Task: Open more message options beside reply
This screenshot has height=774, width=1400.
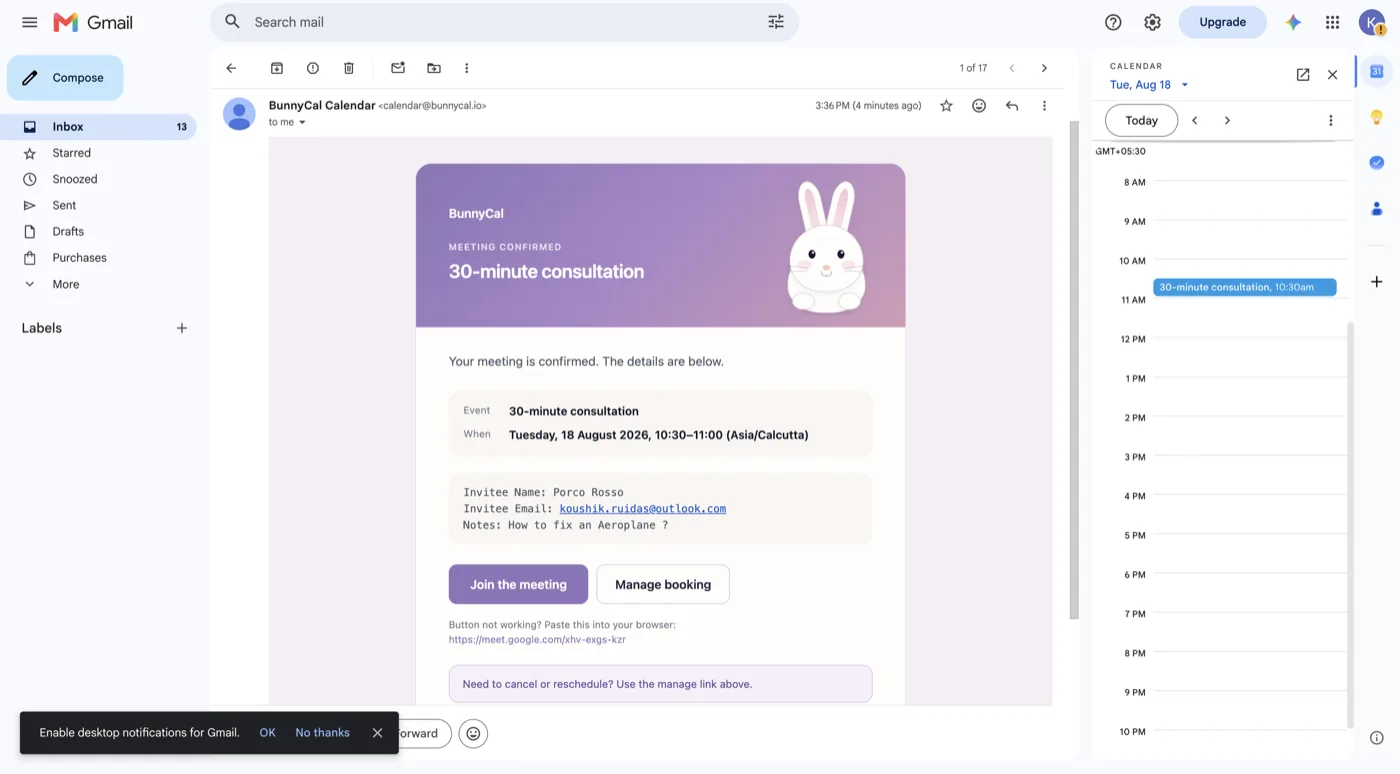Action: [1044, 106]
